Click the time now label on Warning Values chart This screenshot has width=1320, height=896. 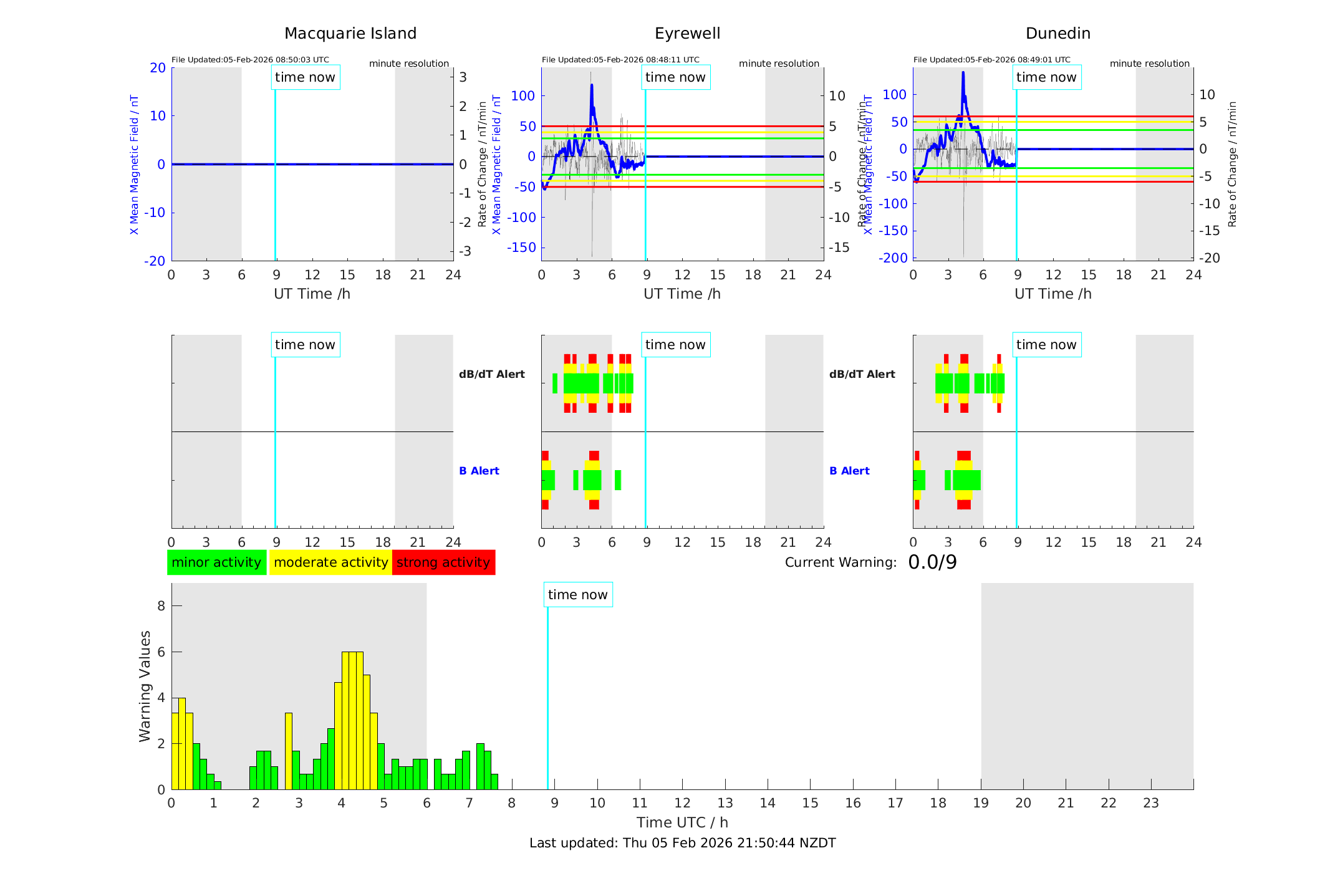577,595
